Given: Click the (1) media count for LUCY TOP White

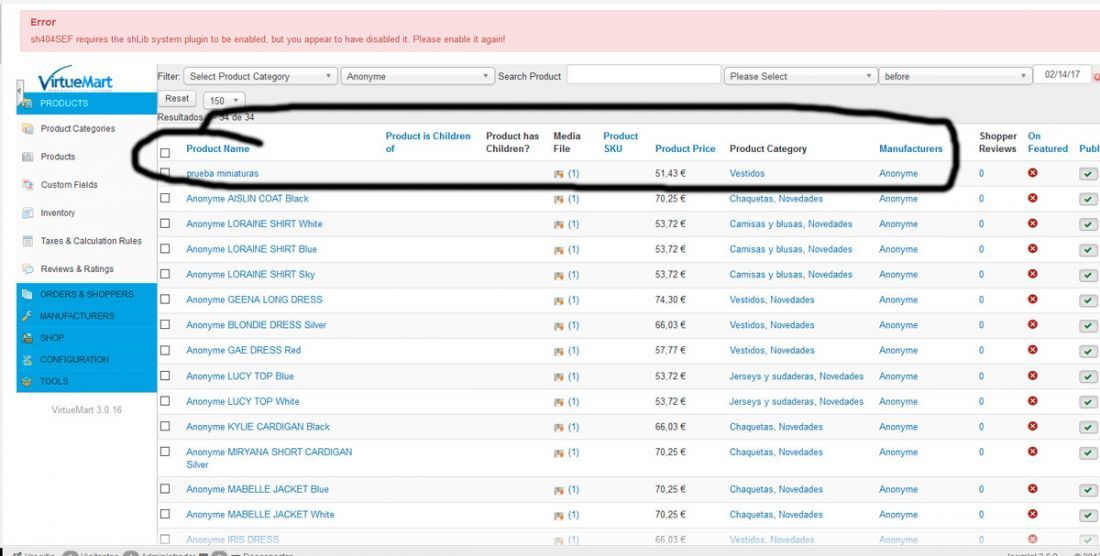Looking at the screenshot, I should (x=573, y=402).
